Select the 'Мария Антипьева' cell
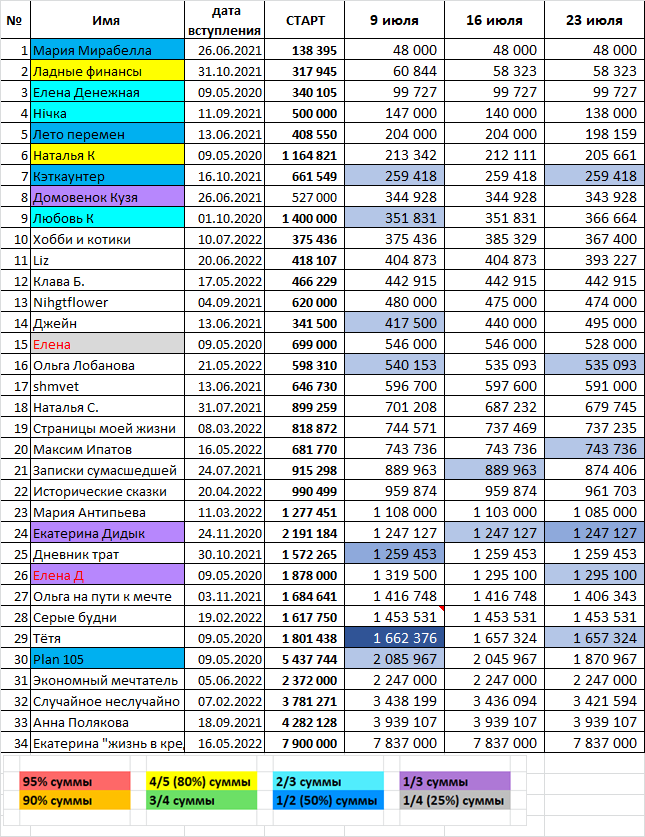Screen dimensions: 645x837 click(x=107, y=512)
